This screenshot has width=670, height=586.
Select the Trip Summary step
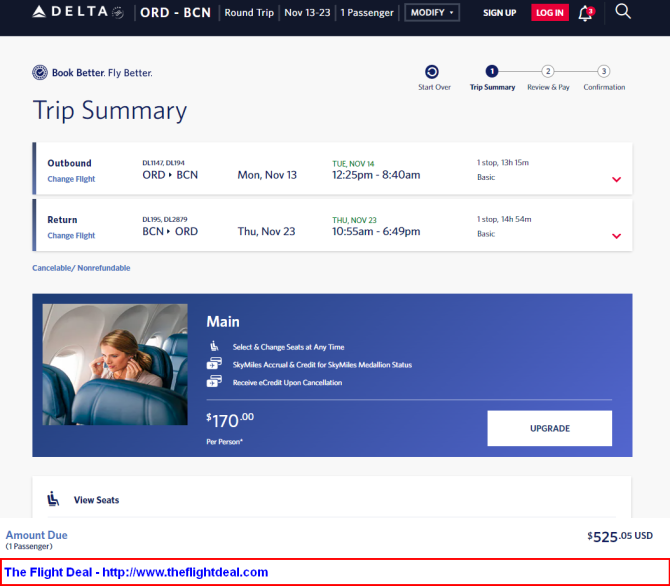(492, 78)
